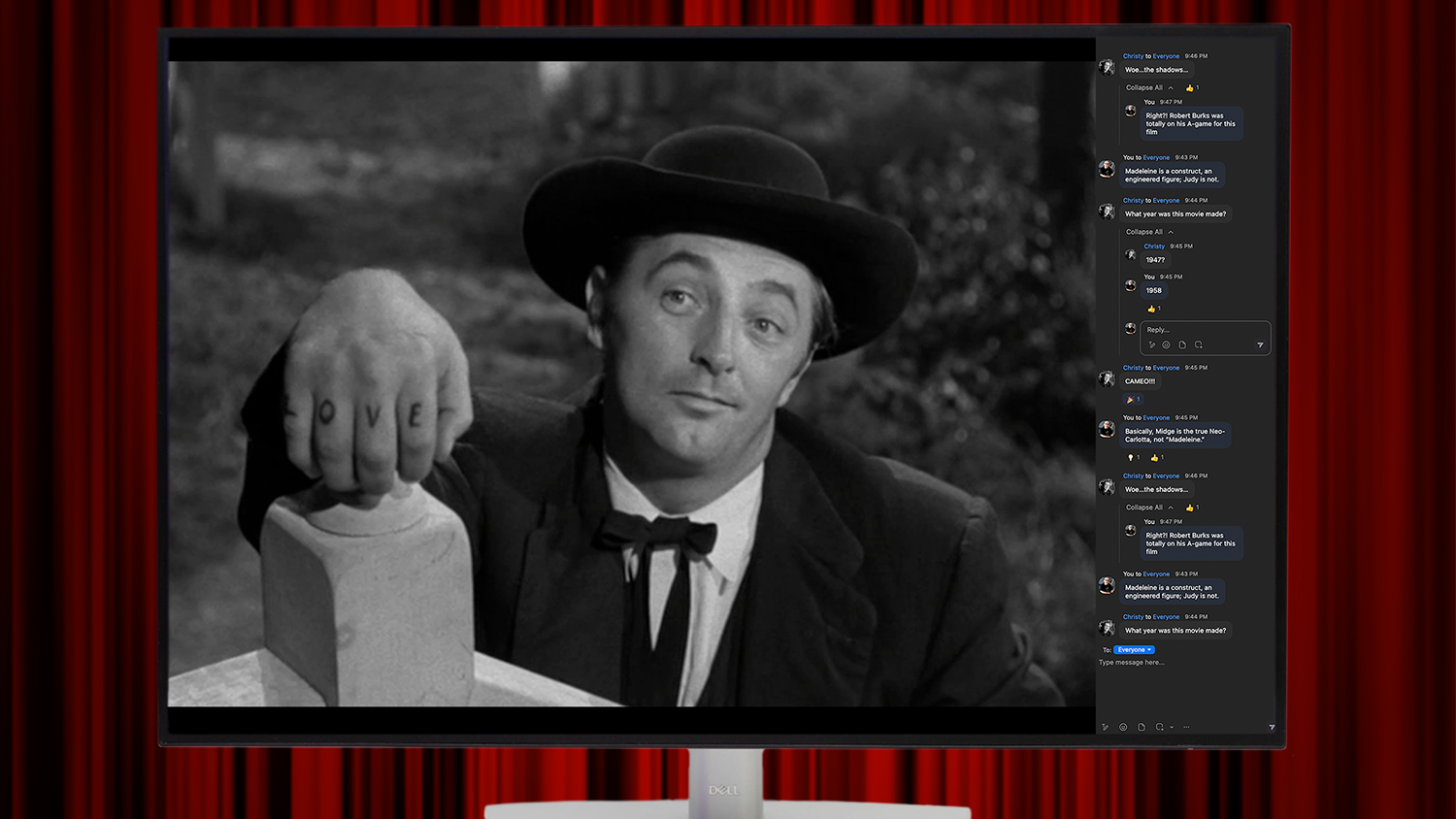
Task: Open the emoji picker in the Reply box
Action: [x=1167, y=344]
